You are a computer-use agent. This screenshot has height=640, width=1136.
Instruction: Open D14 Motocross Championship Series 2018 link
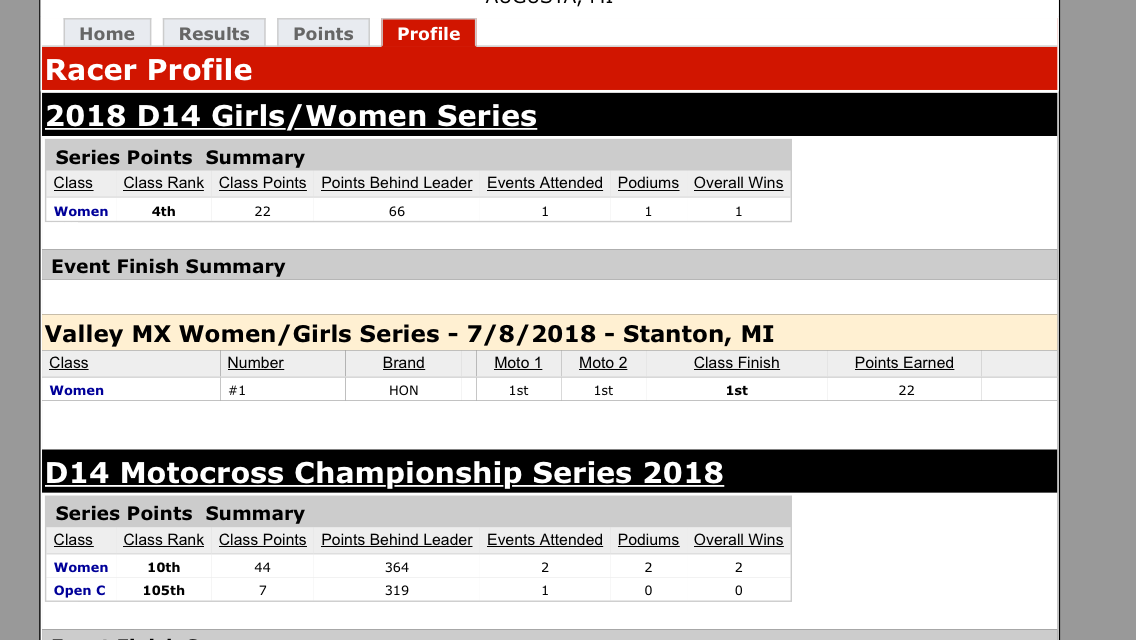385,473
